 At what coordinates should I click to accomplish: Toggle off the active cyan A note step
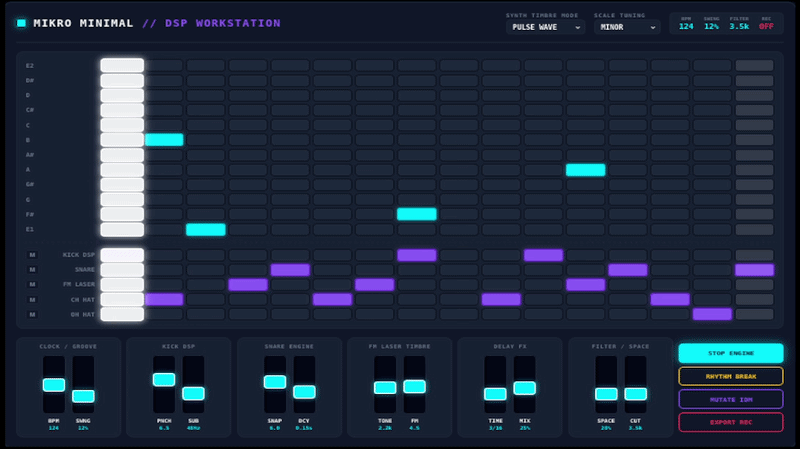pos(586,170)
